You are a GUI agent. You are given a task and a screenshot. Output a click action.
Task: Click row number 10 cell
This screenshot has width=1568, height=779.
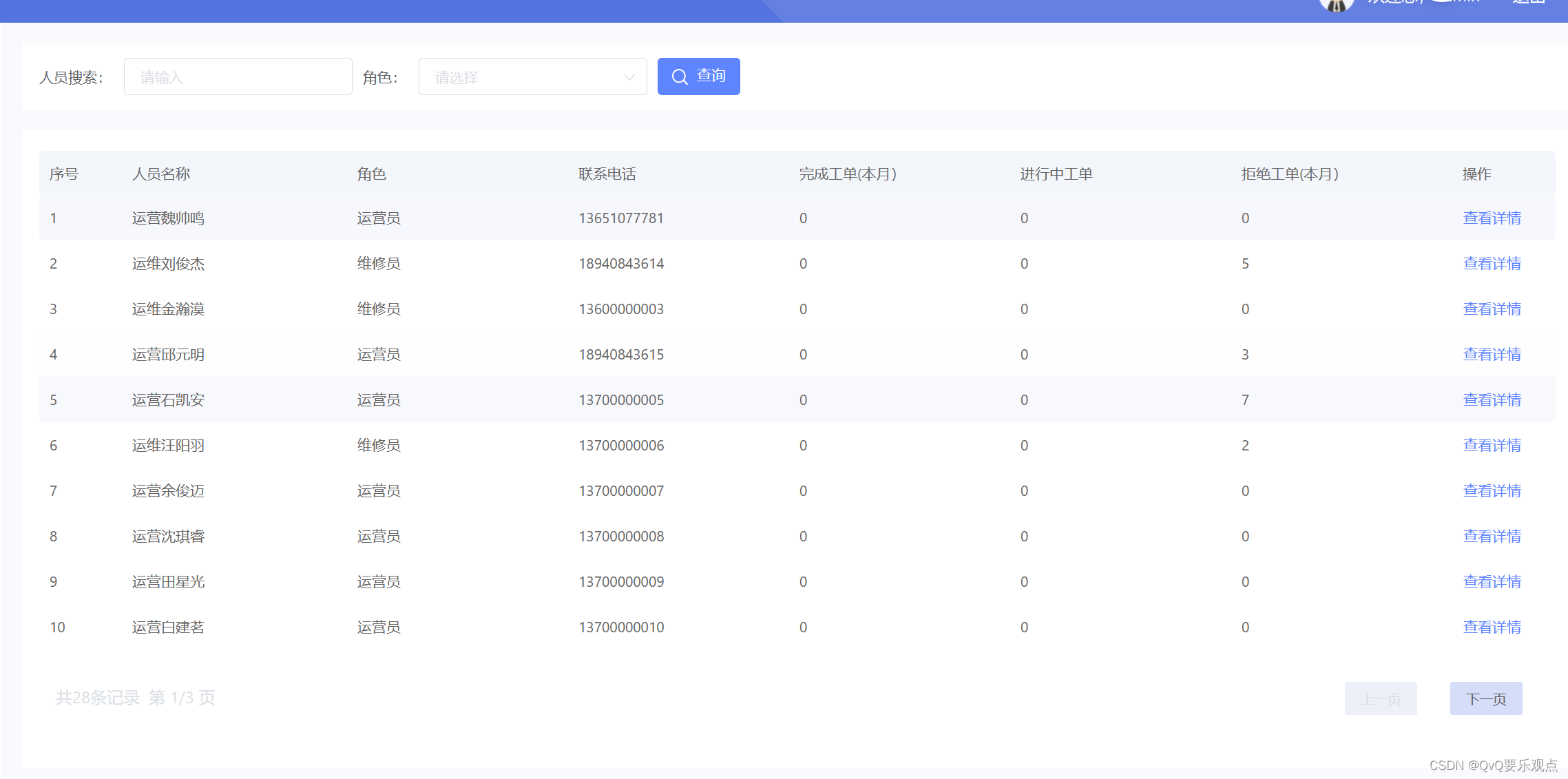tap(57, 627)
